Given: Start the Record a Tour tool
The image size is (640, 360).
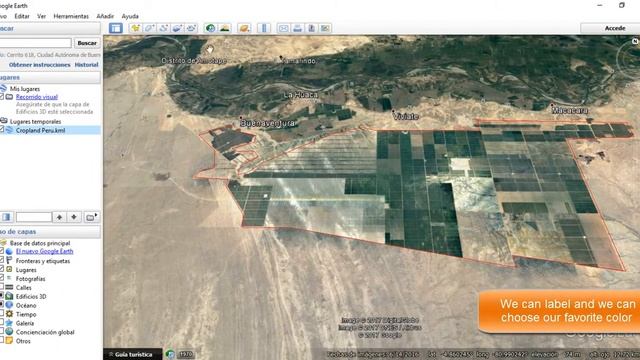Looking at the screenshot, I should [x=191, y=28].
